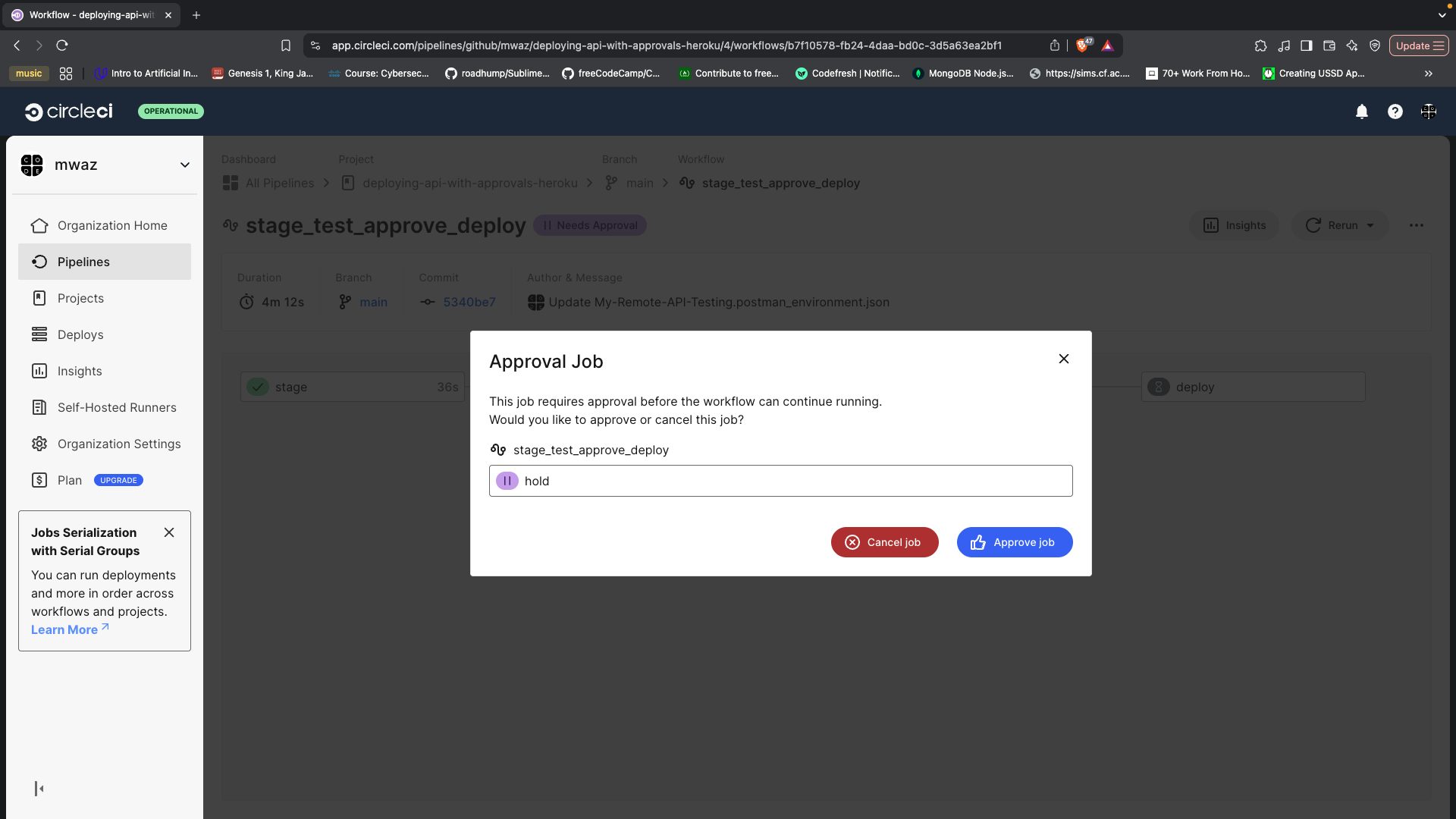Close the Approval Job dialog

click(1063, 359)
